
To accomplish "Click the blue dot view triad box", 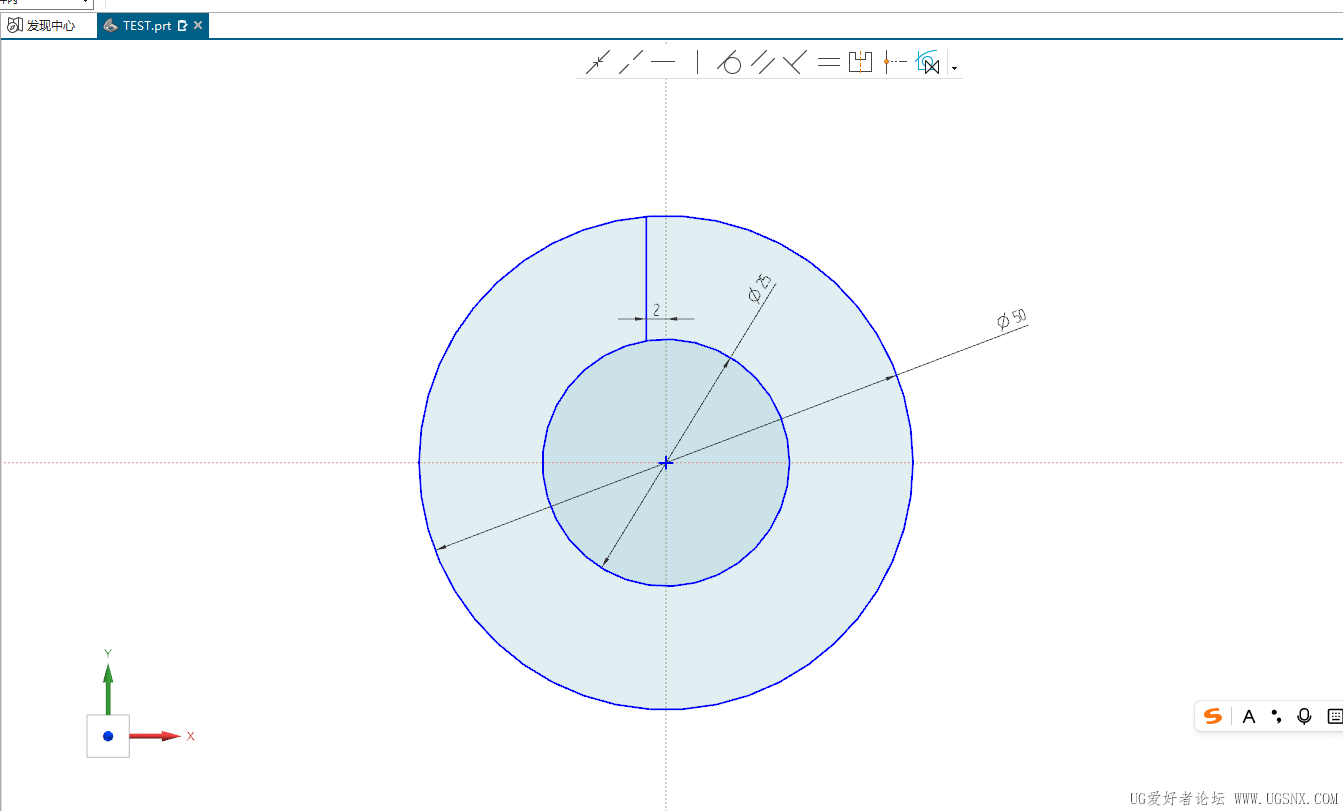I will point(108,736).
